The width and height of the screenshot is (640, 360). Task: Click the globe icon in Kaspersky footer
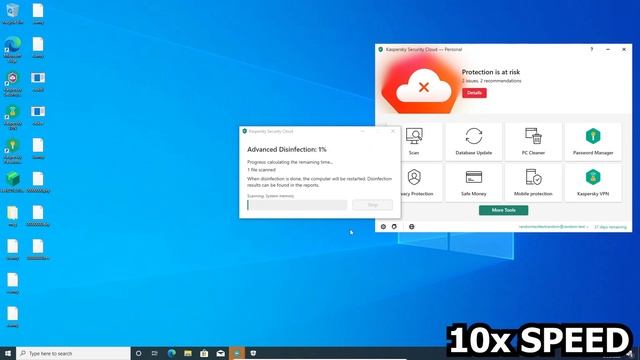pyautogui.click(x=411, y=227)
